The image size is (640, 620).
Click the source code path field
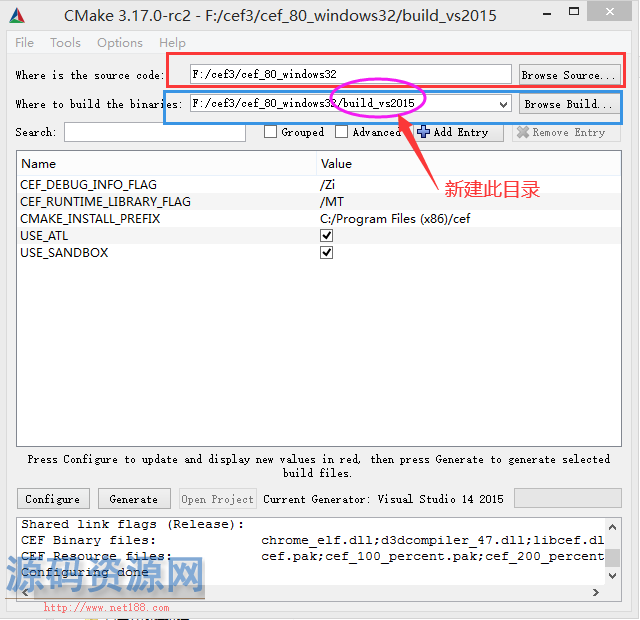(x=350, y=75)
